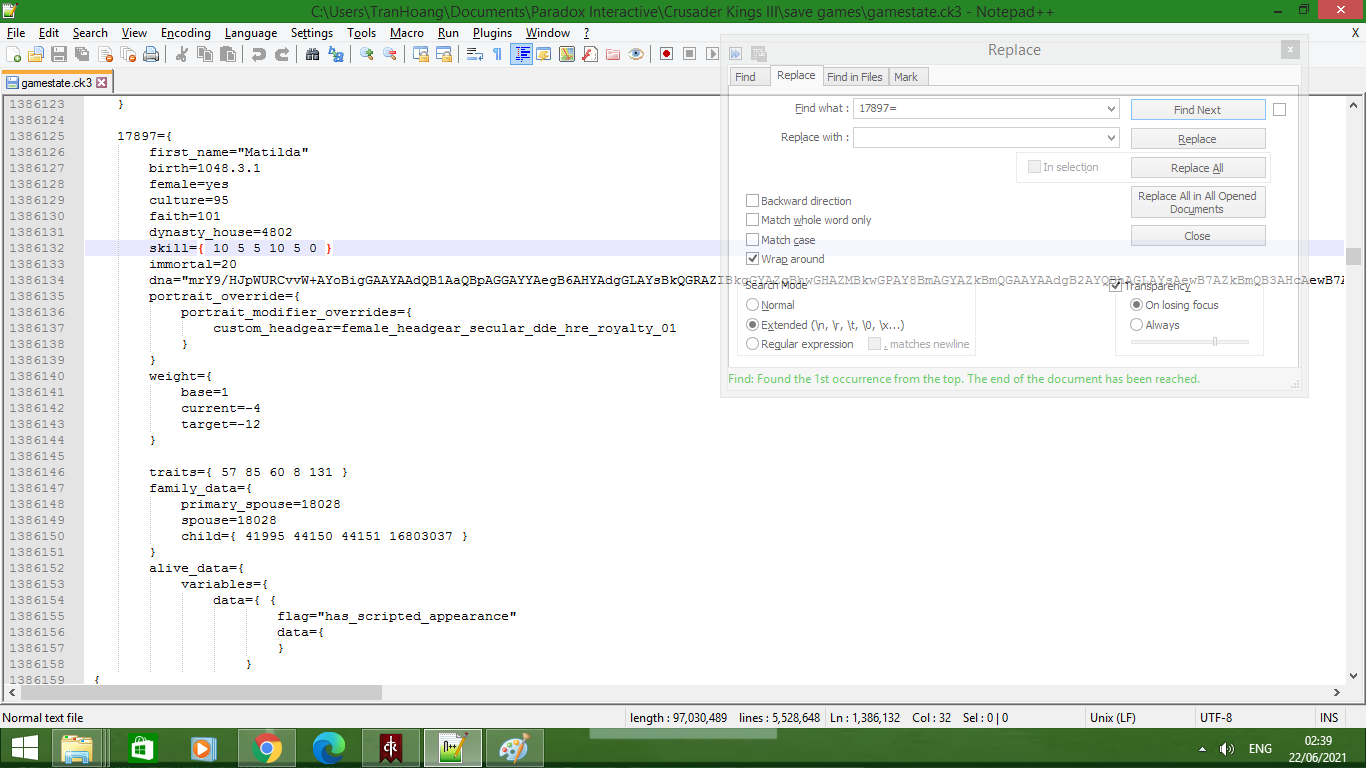1366x768 pixels.
Task: Open Google Chrome from the taskbar
Action: (x=266, y=748)
